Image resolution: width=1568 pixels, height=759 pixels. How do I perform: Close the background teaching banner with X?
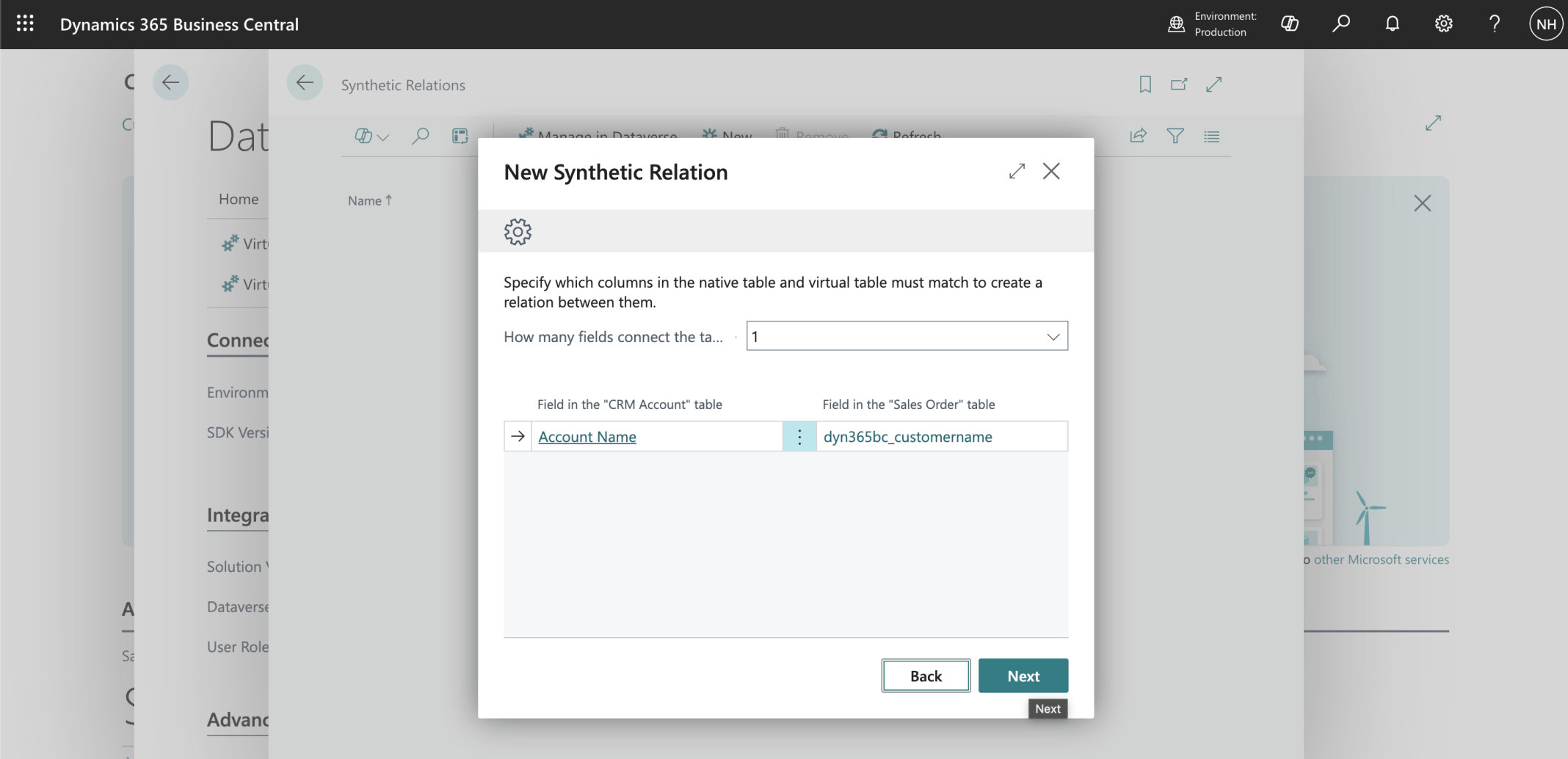tap(1423, 203)
